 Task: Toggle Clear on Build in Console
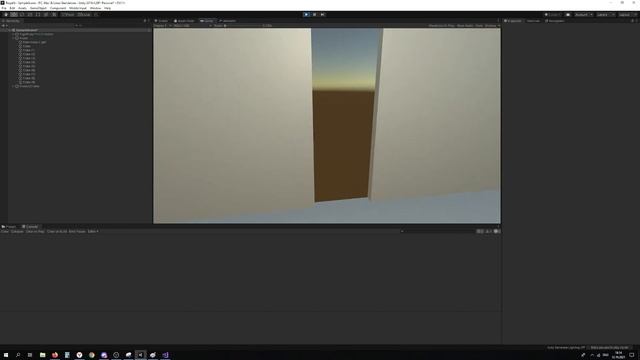57,231
